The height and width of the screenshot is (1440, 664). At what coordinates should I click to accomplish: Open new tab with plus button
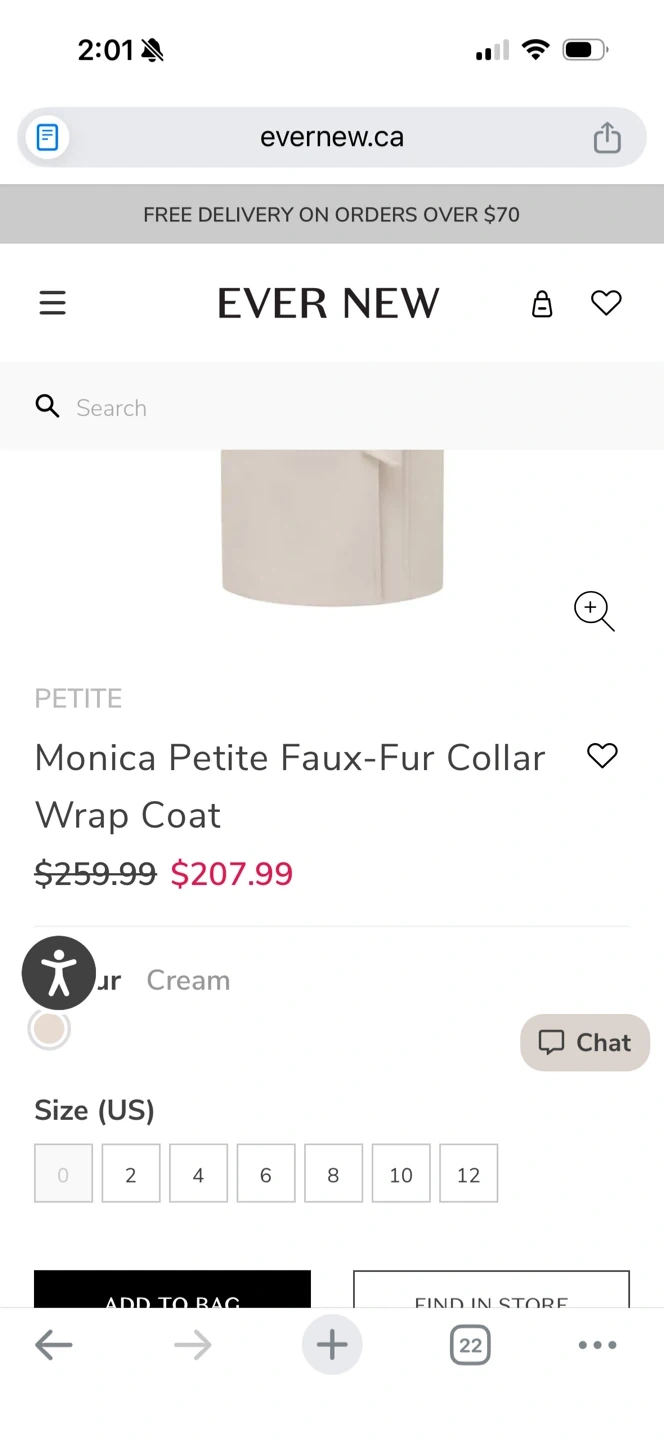point(332,1345)
